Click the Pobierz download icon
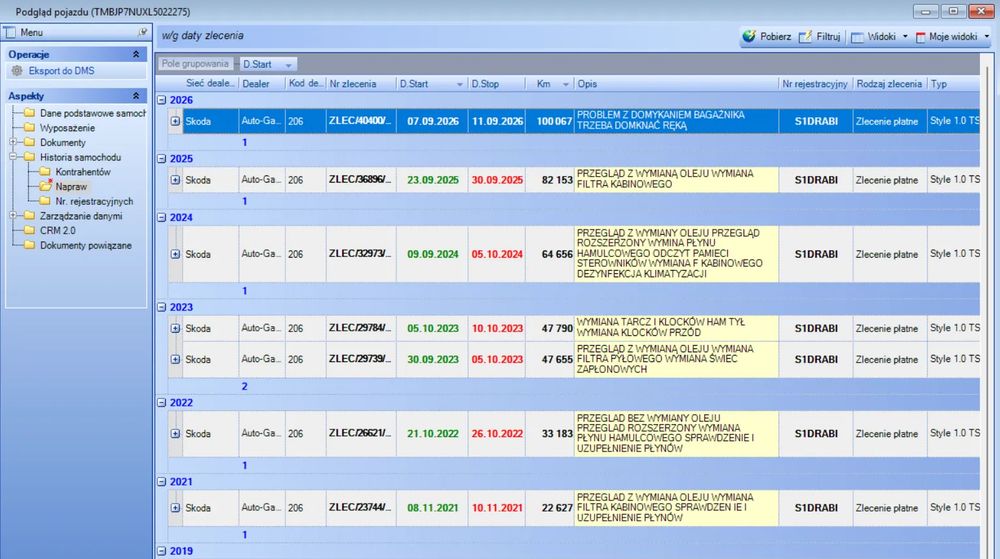 pos(749,36)
